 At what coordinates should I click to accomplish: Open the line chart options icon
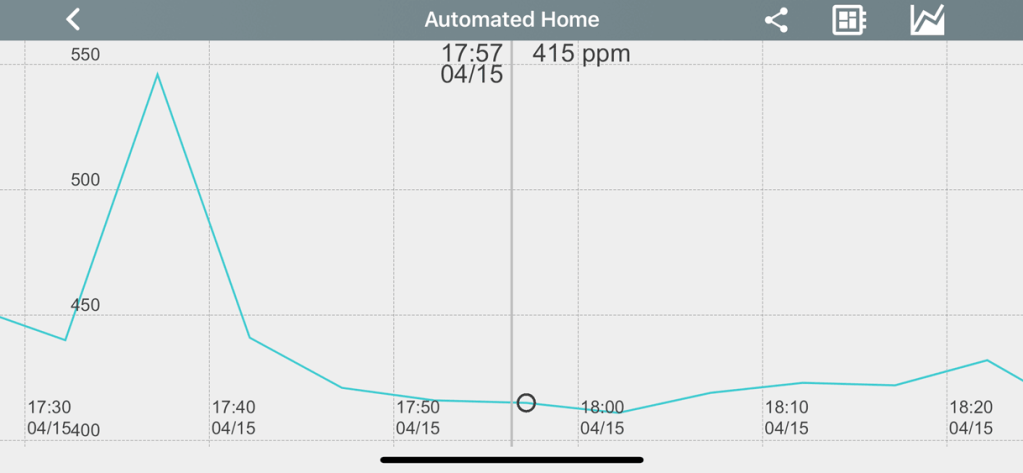coord(927,20)
